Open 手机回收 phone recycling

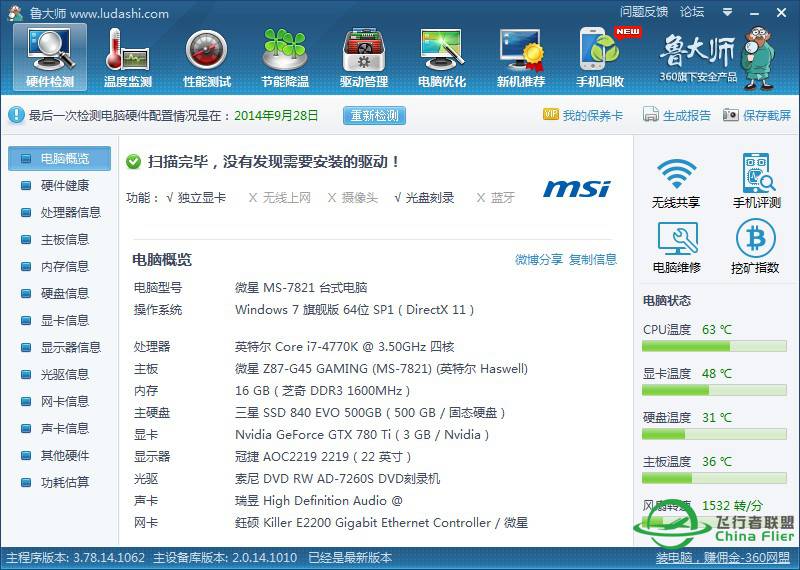600,57
